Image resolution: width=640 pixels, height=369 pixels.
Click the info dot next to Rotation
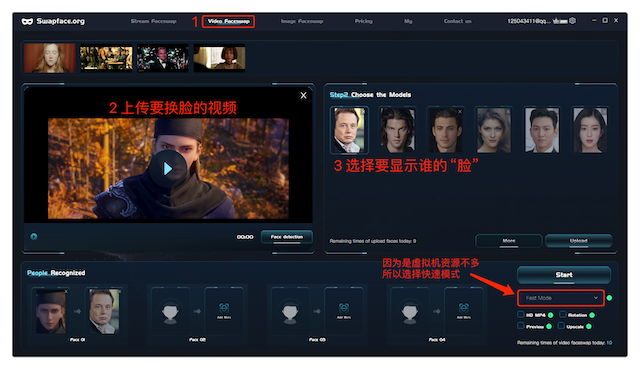592,315
